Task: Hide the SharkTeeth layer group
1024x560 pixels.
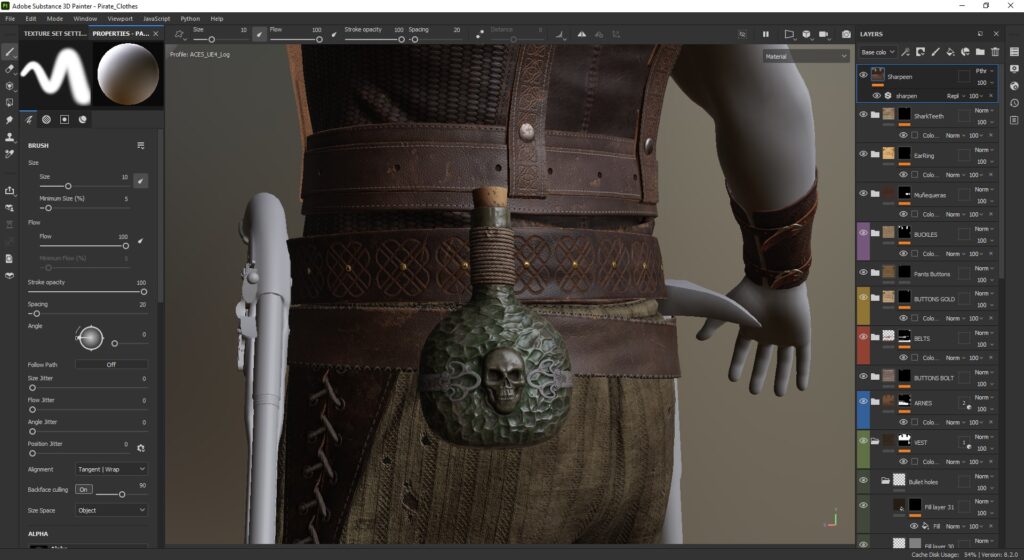Action: (863, 115)
